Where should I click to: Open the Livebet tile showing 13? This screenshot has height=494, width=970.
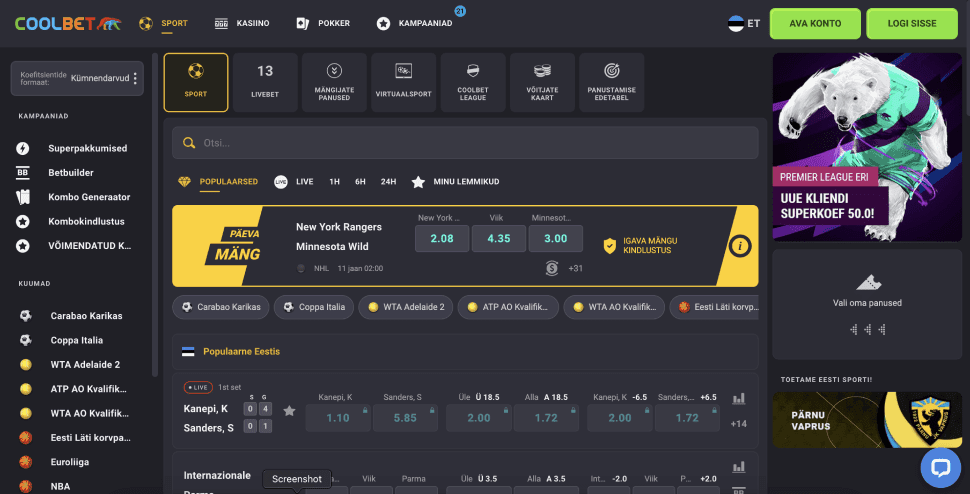pyautogui.click(x=265, y=82)
